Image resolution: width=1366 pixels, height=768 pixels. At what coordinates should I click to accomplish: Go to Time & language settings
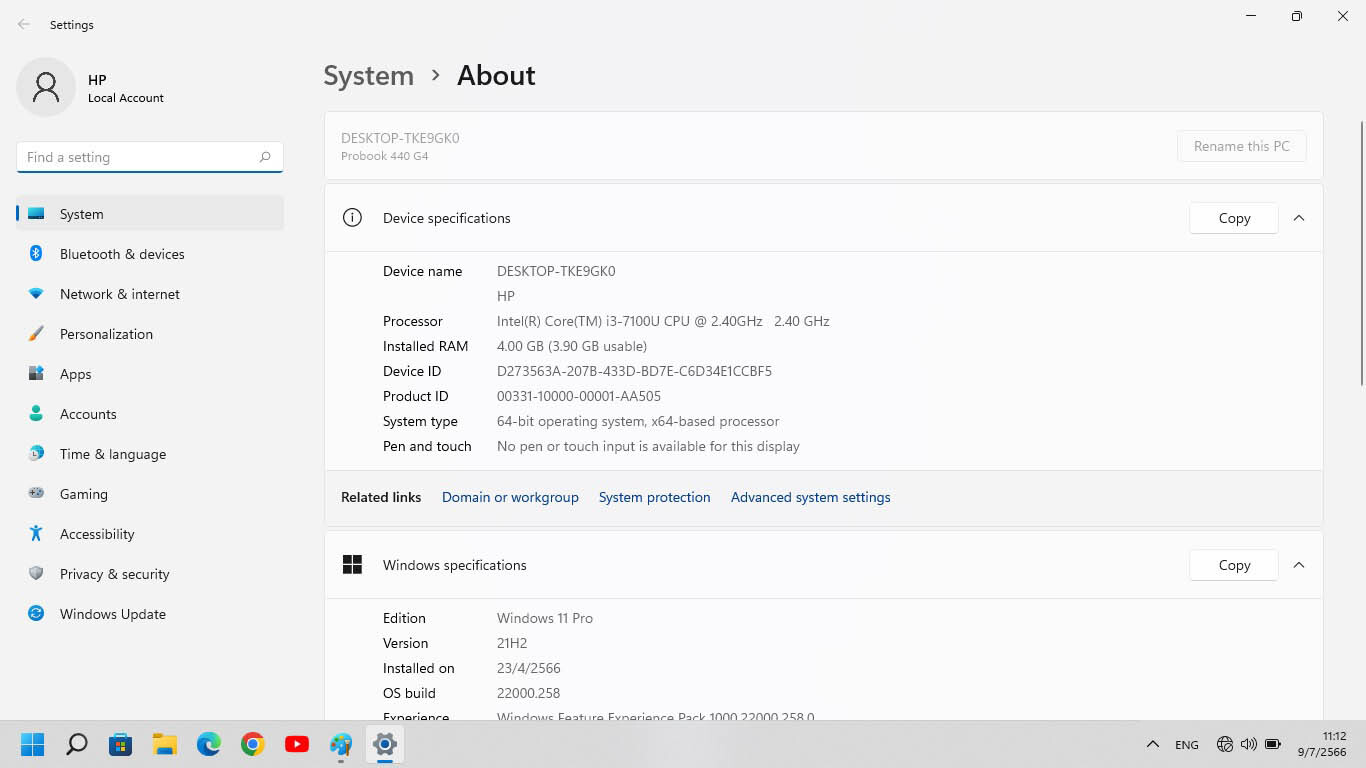[150, 454]
